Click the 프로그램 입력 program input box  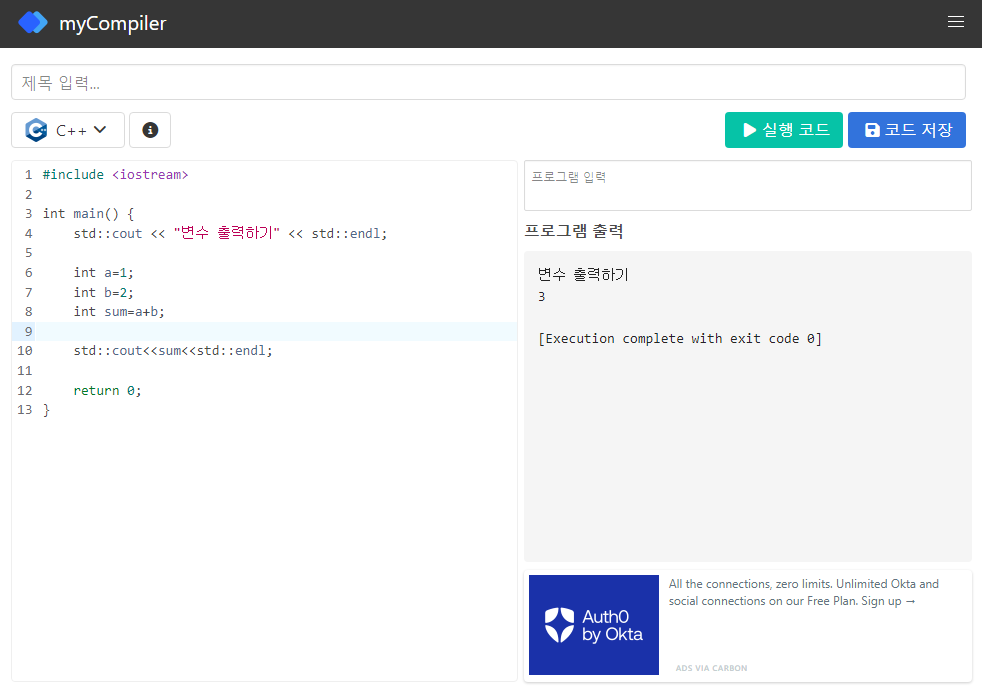point(748,186)
